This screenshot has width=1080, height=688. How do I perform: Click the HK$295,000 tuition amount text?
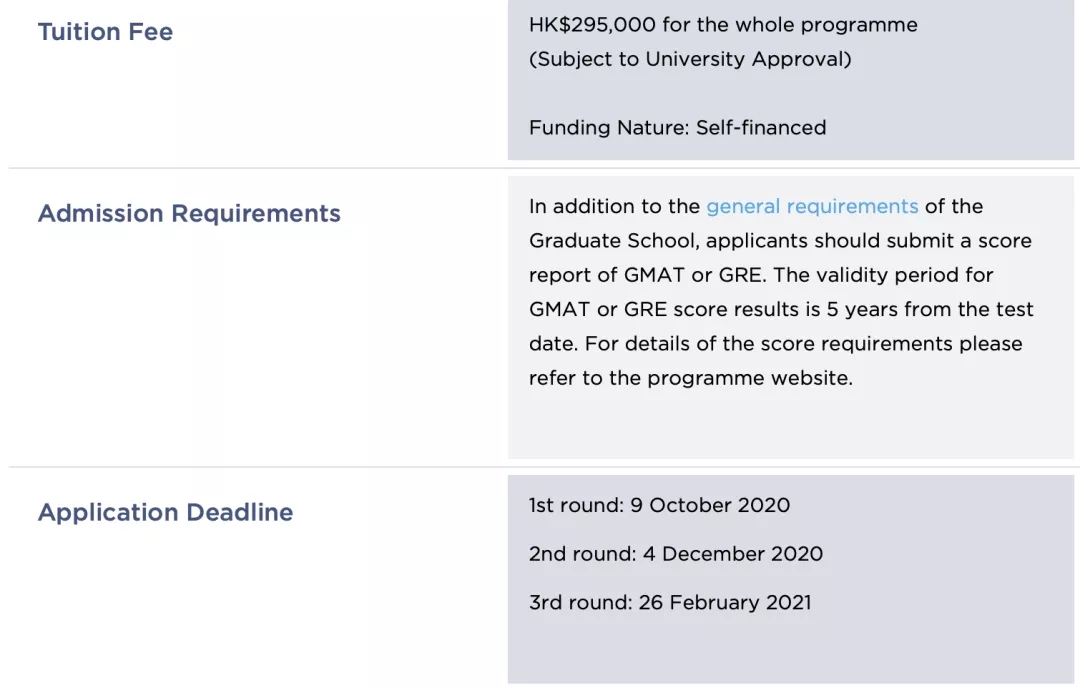pos(584,25)
